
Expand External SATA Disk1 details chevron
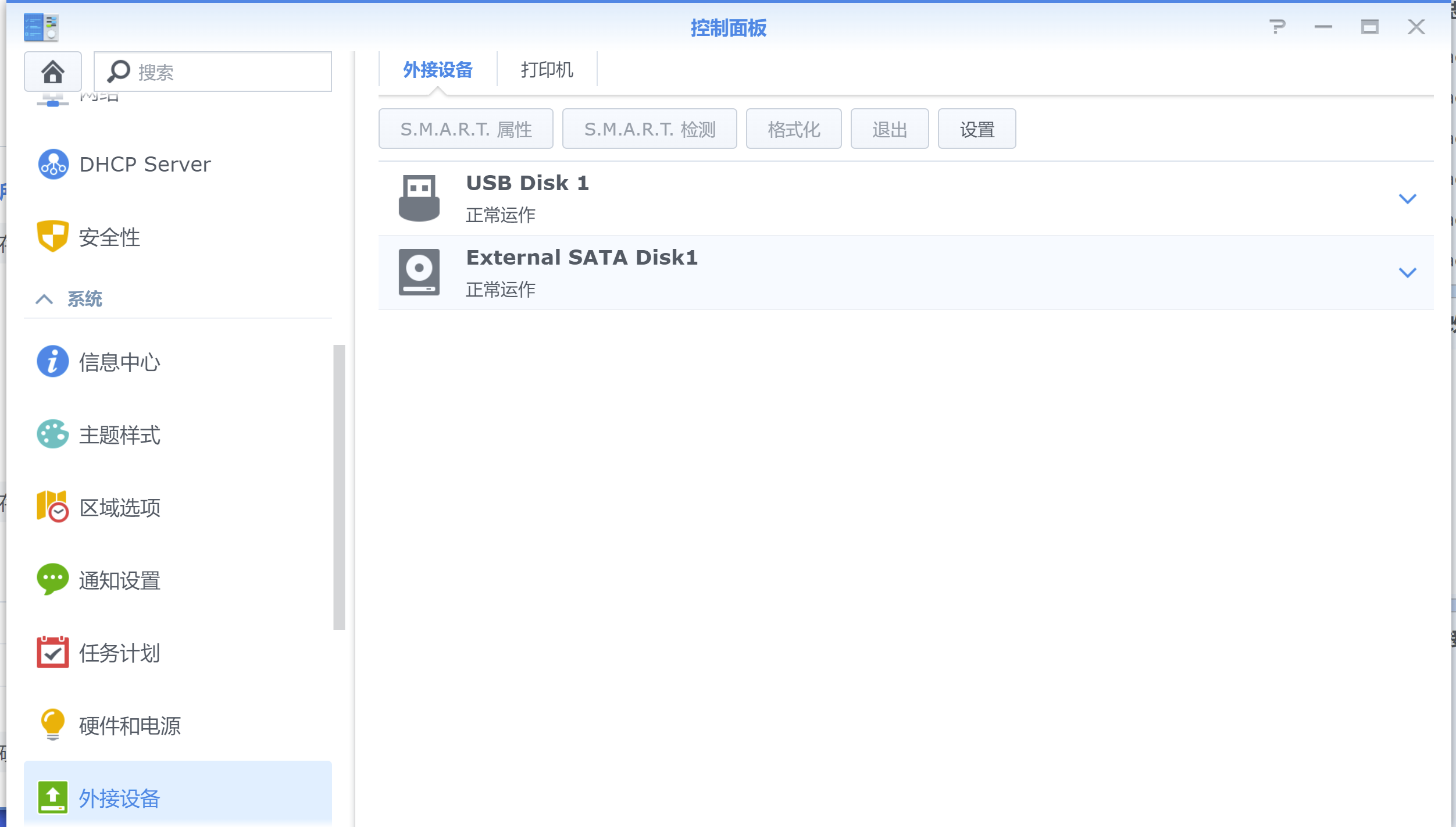click(1407, 272)
